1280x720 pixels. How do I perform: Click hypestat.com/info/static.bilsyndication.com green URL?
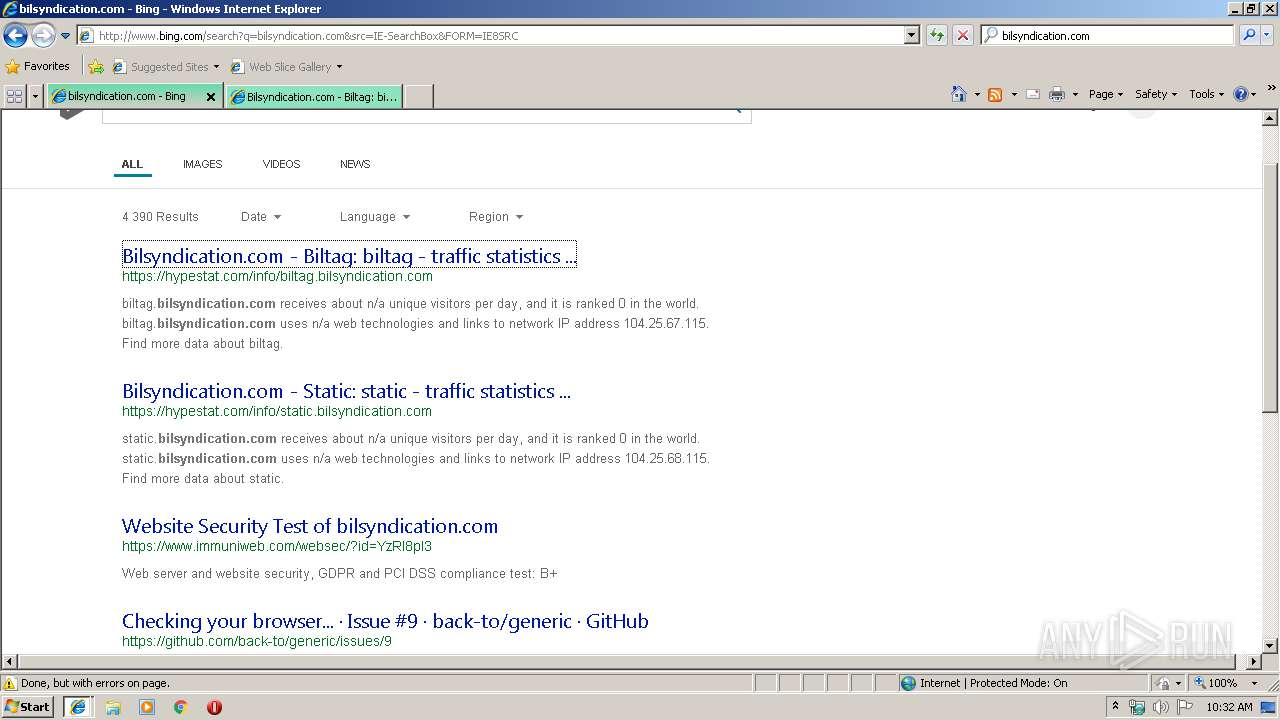coord(277,412)
